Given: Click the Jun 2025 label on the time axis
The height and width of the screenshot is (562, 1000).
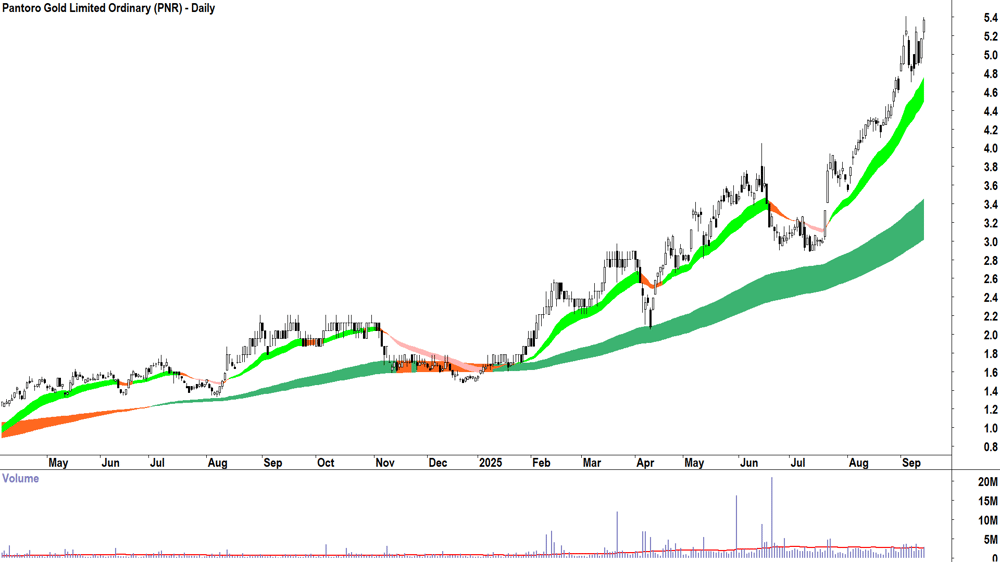Looking at the screenshot, I should pyautogui.click(x=749, y=462).
